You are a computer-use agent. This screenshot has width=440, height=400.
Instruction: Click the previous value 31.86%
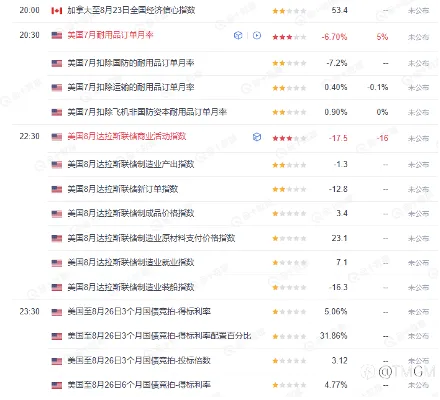(334, 336)
